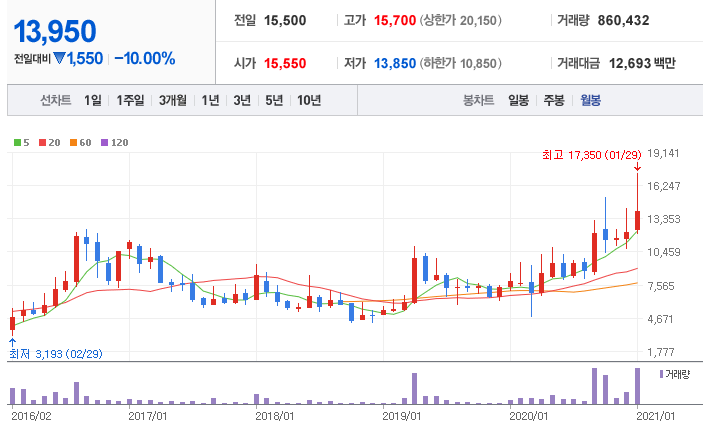This screenshot has height=437, width=703.
Task: Select the 10년 line chart period
Action: [x=309, y=100]
